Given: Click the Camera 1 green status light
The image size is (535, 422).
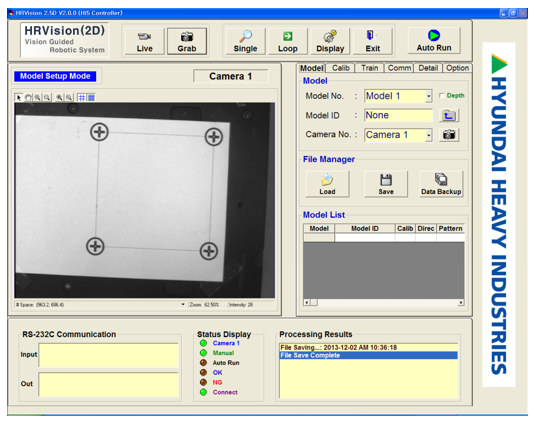Looking at the screenshot, I should click(x=203, y=343).
